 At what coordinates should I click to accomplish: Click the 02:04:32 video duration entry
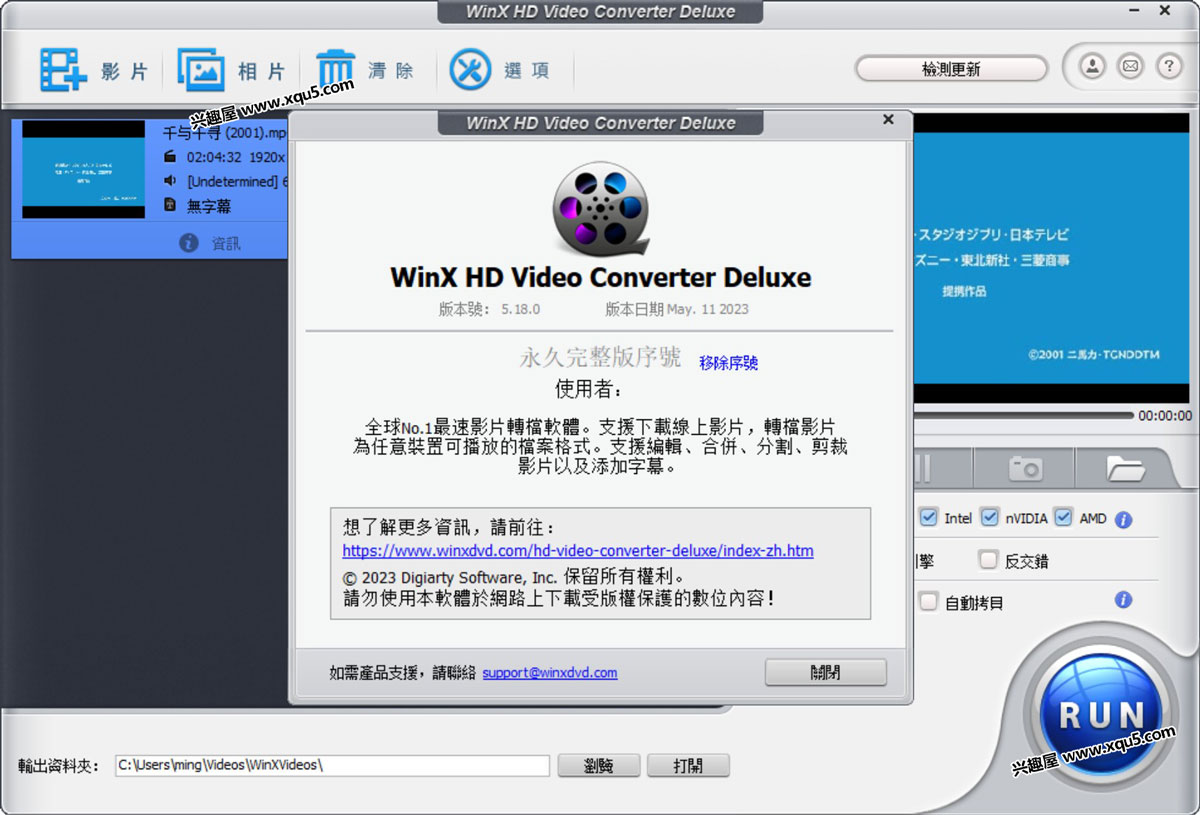(x=214, y=157)
